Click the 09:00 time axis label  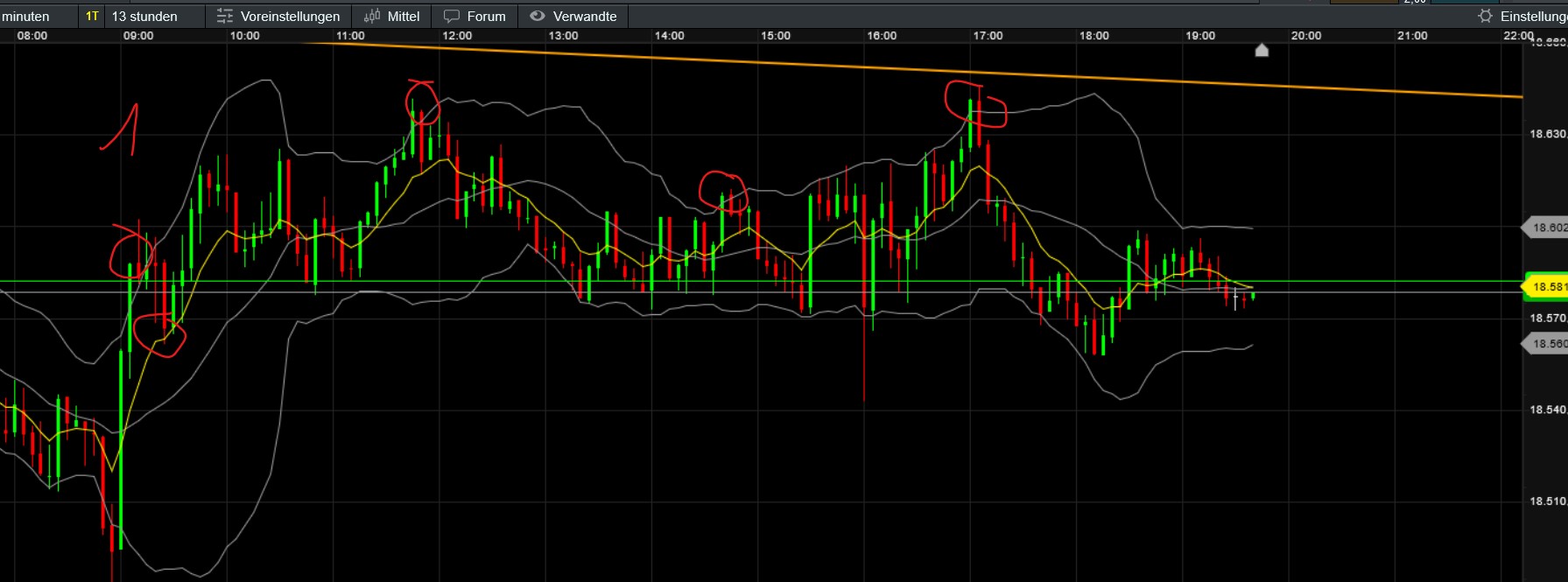click(x=138, y=36)
